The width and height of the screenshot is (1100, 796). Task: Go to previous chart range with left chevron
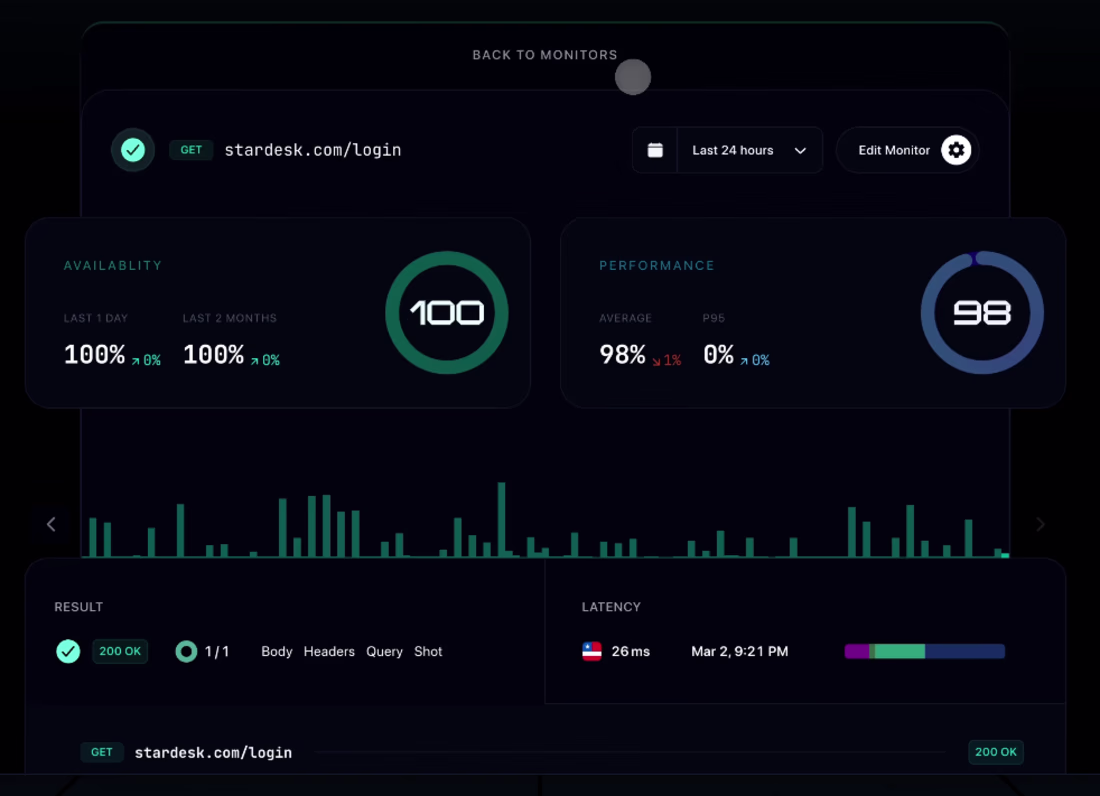[x=51, y=524]
